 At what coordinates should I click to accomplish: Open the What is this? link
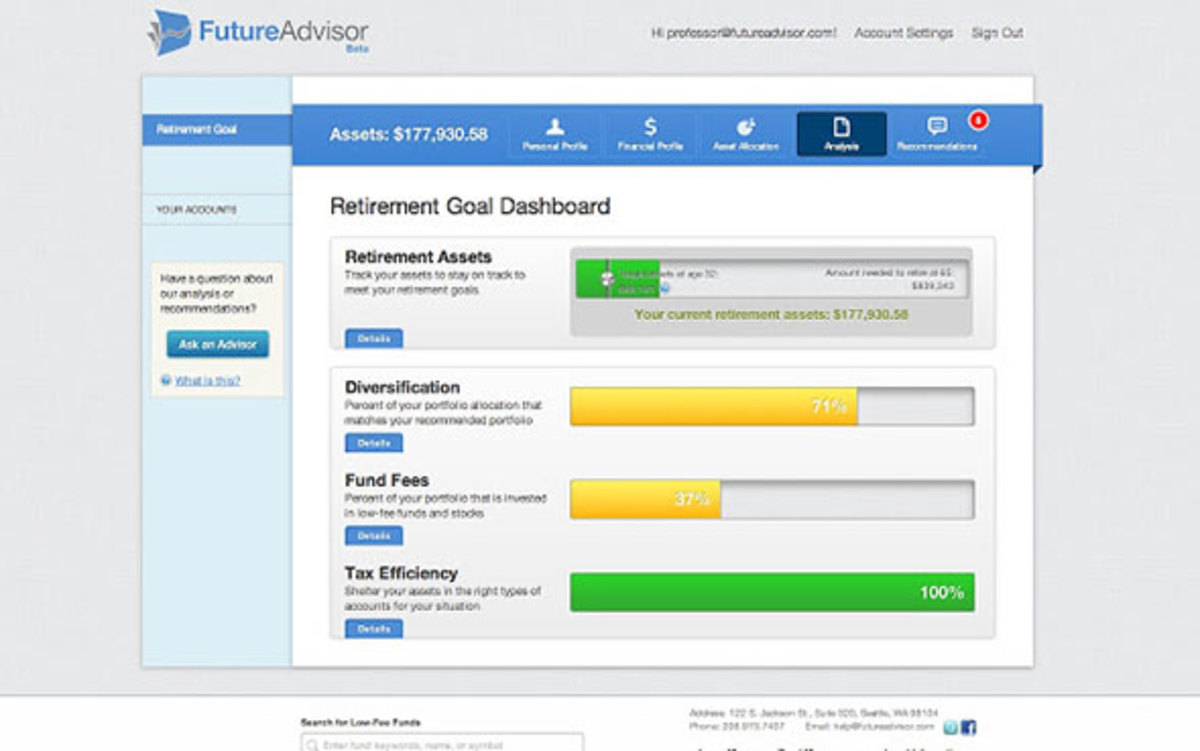click(207, 380)
